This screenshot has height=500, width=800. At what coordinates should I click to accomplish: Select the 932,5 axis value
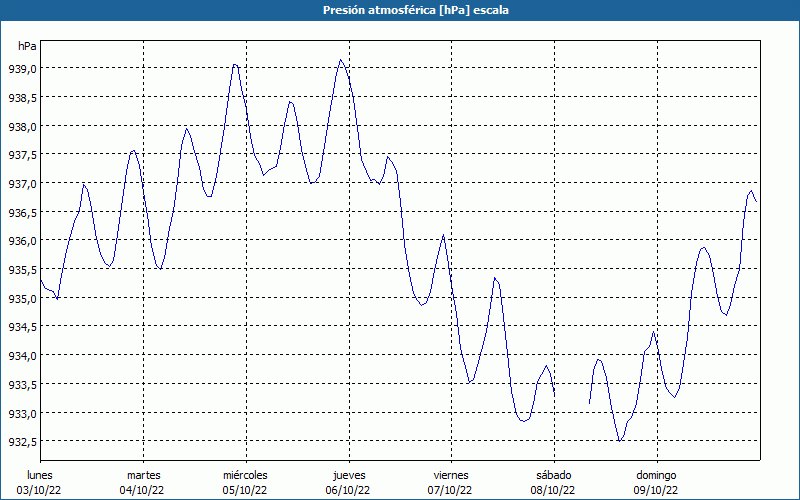coord(22,441)
